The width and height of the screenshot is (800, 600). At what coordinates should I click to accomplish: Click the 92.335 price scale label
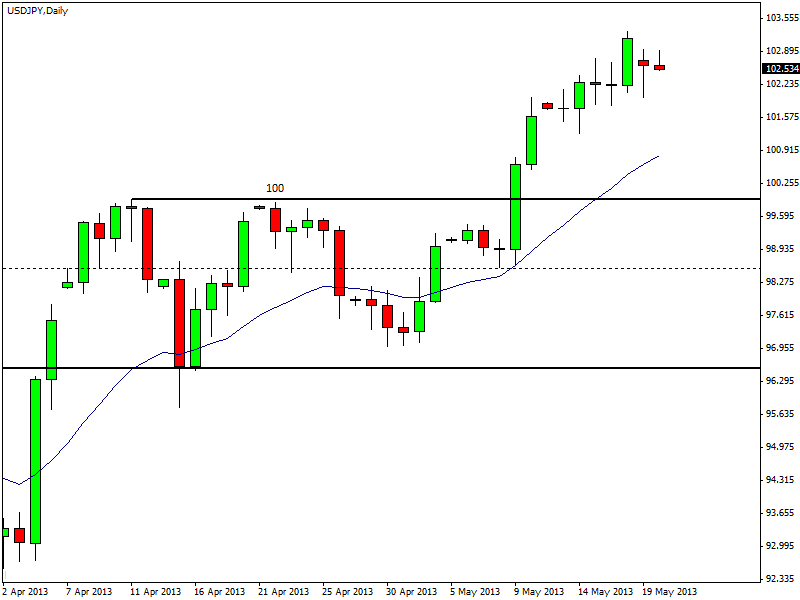781,579
